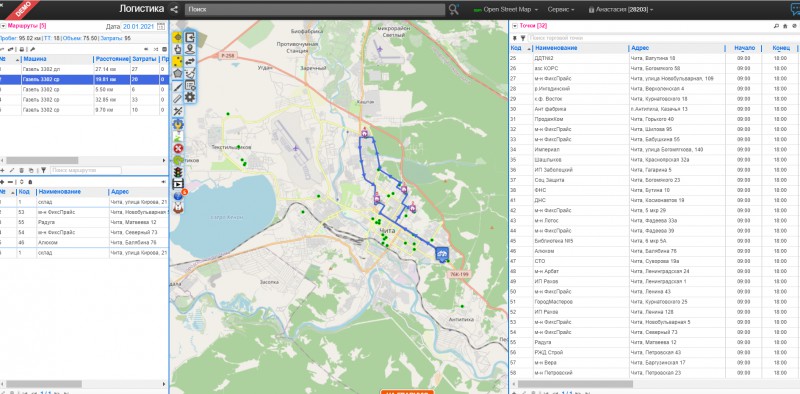
Task: Click the blue help globe with notification badge
Action: pos(179,195)
